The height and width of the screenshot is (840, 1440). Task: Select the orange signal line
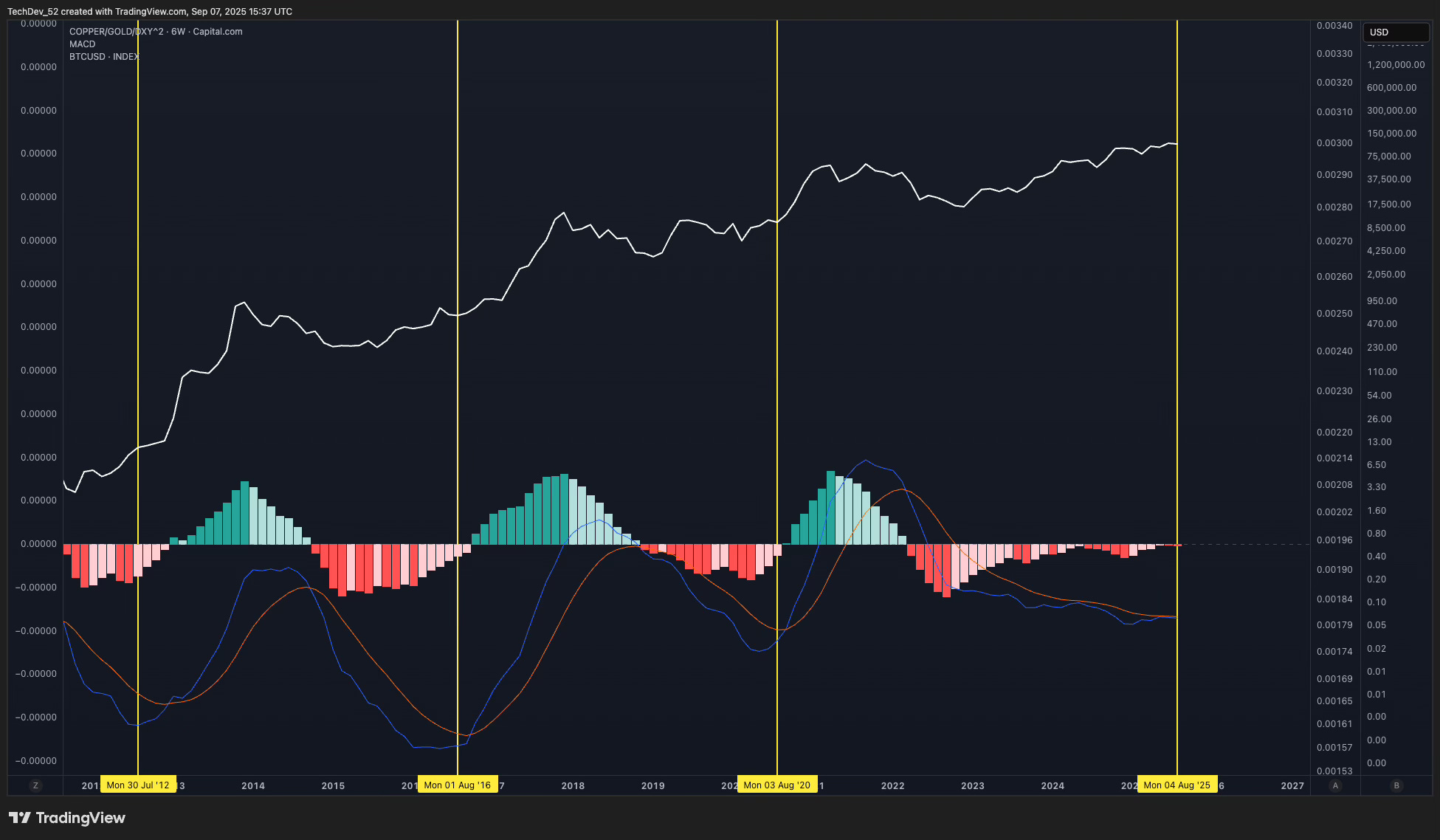(x=897, y=489)
